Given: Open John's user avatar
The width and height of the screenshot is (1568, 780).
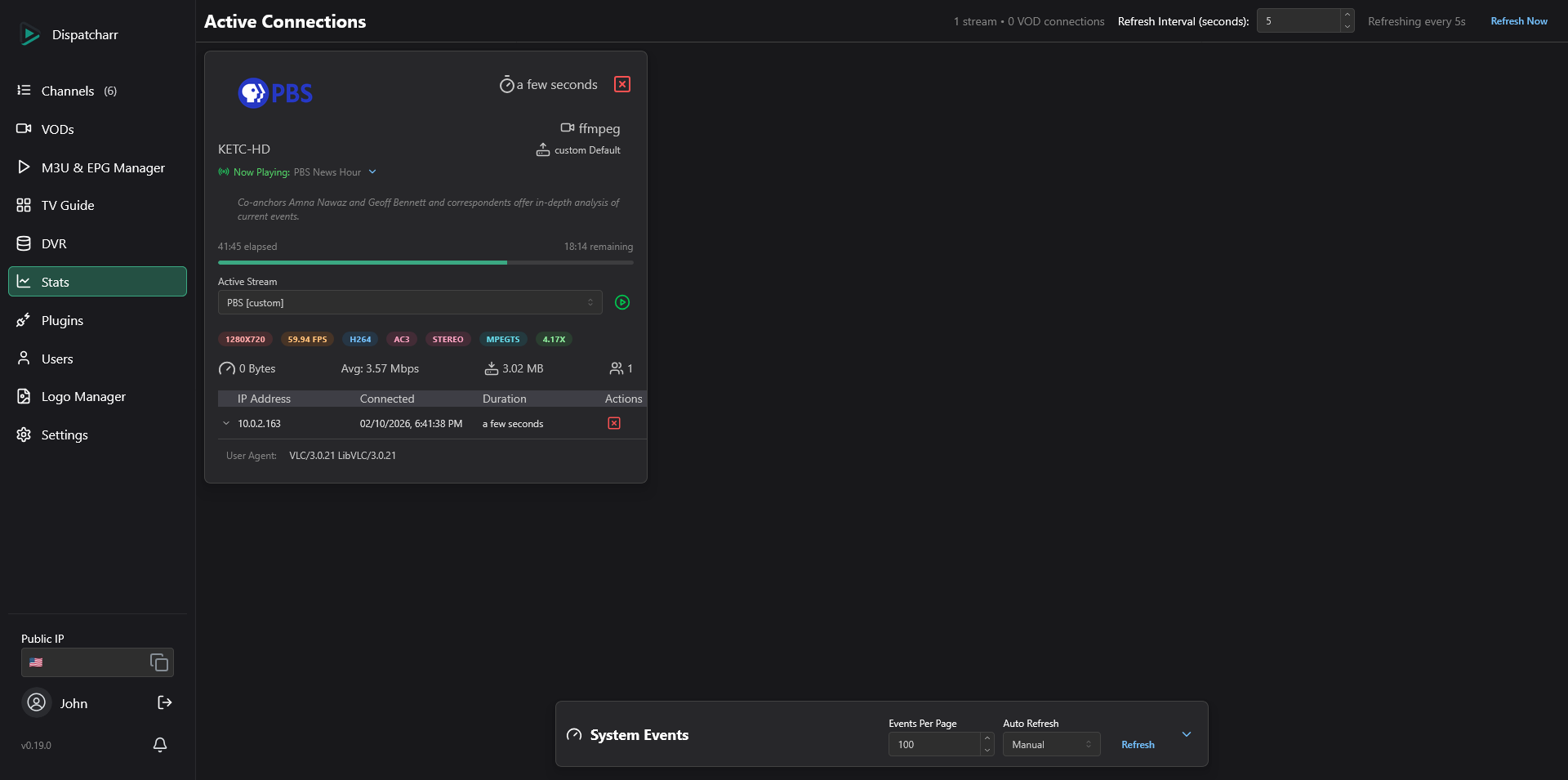Looking at the screenshot, I should tap(36, 702).
